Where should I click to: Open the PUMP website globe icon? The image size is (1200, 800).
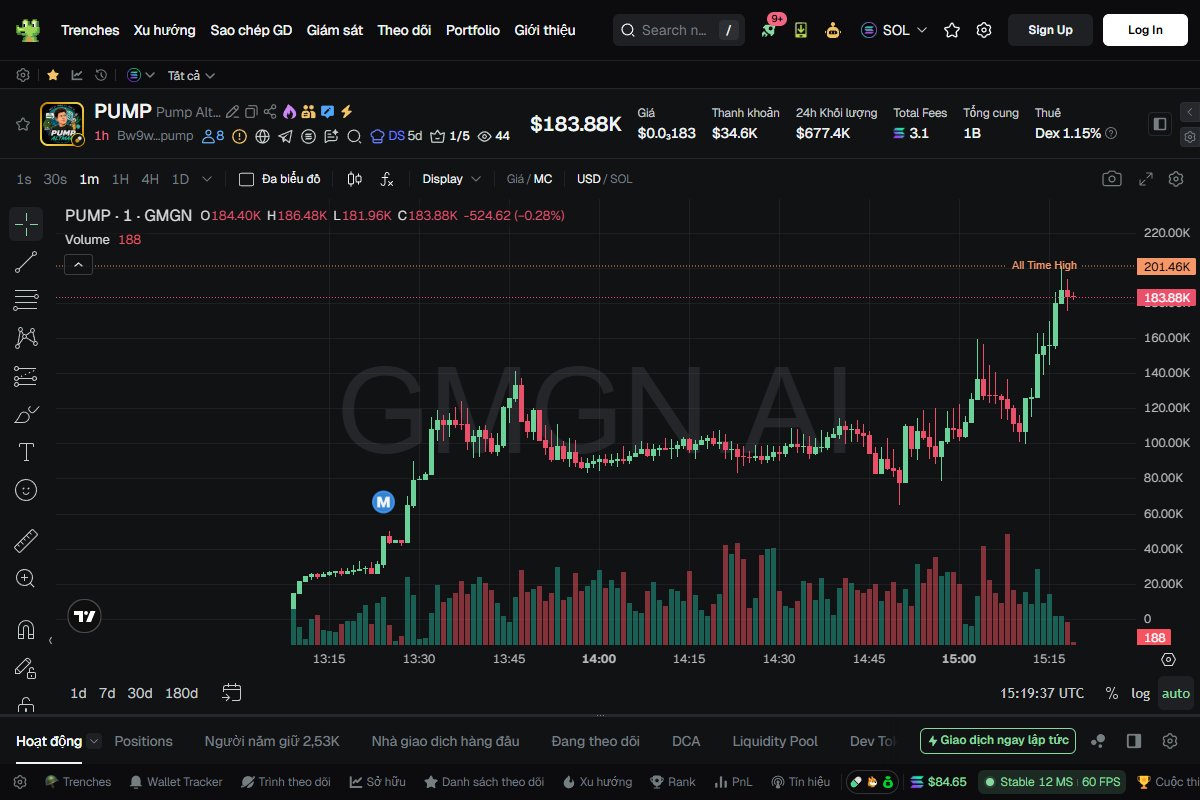[x=263, y=136]
